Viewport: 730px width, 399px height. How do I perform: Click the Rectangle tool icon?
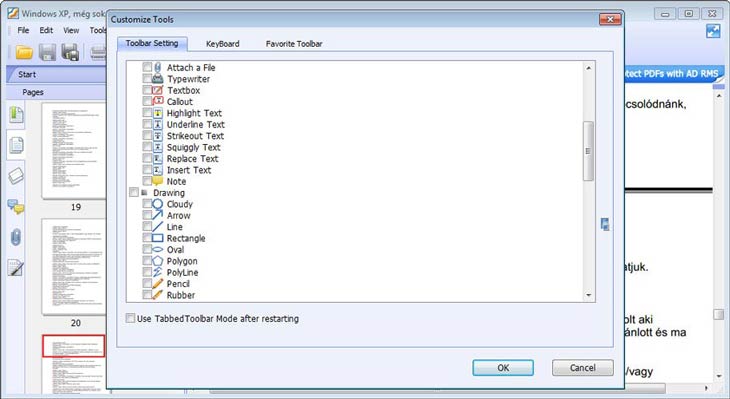click(158, 238)
